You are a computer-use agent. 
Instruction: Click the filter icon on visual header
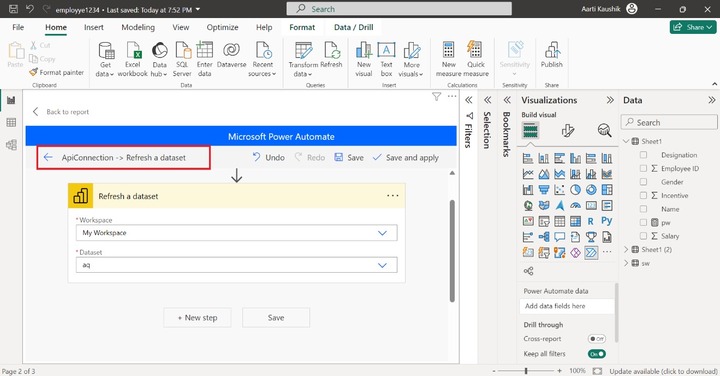(436, 96)
